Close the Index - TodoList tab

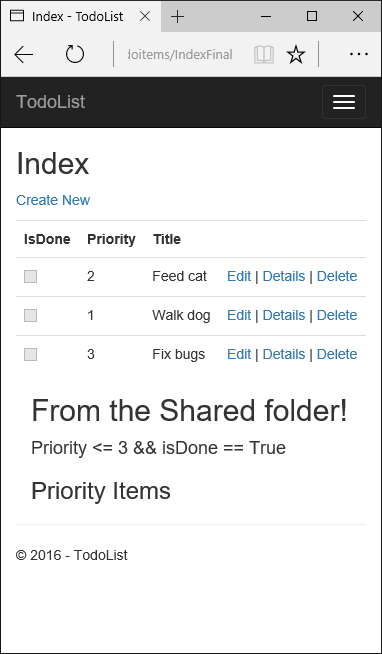click(x=145, y=17)
